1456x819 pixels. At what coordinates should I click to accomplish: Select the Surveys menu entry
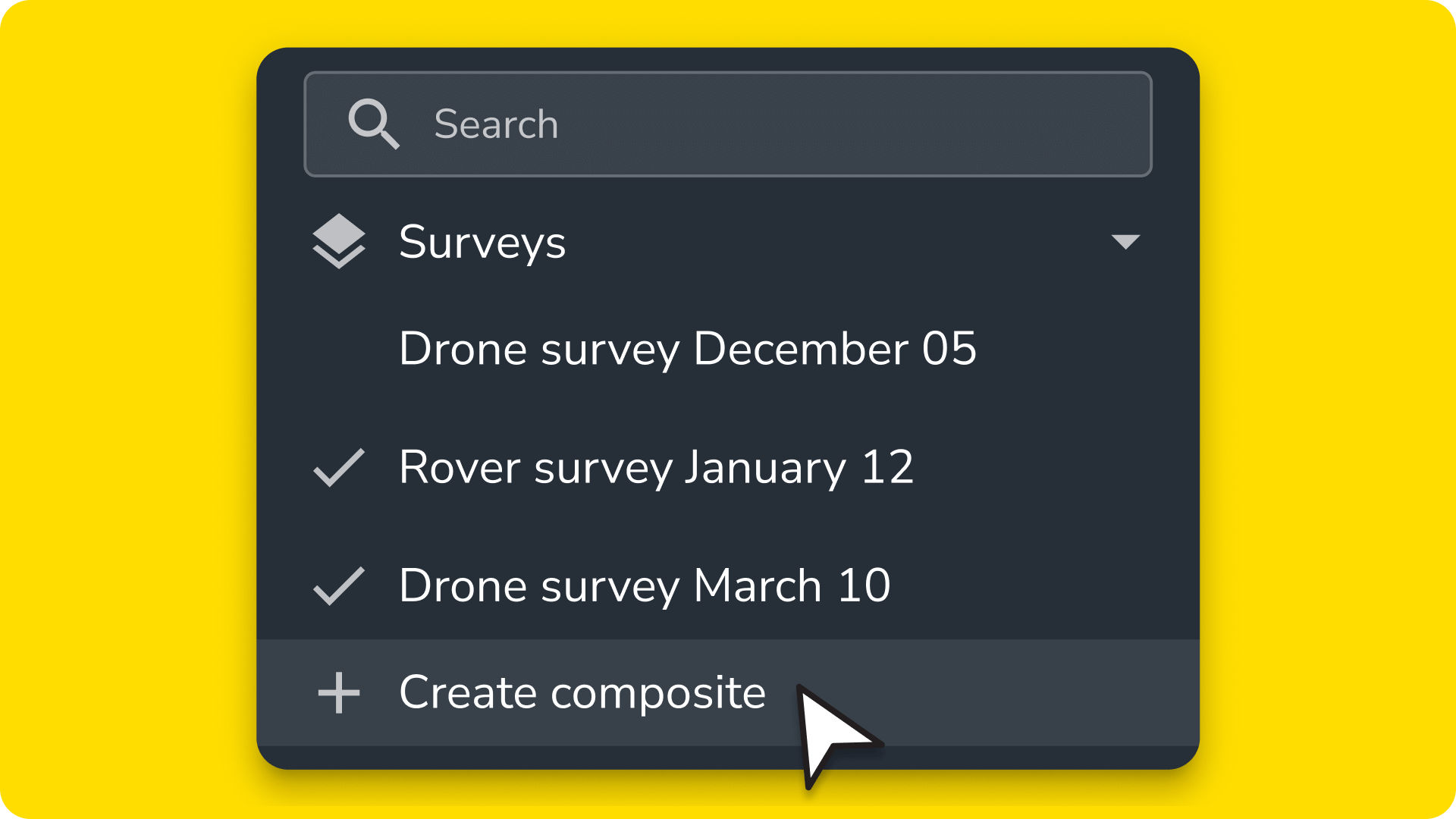coord(483,241)
